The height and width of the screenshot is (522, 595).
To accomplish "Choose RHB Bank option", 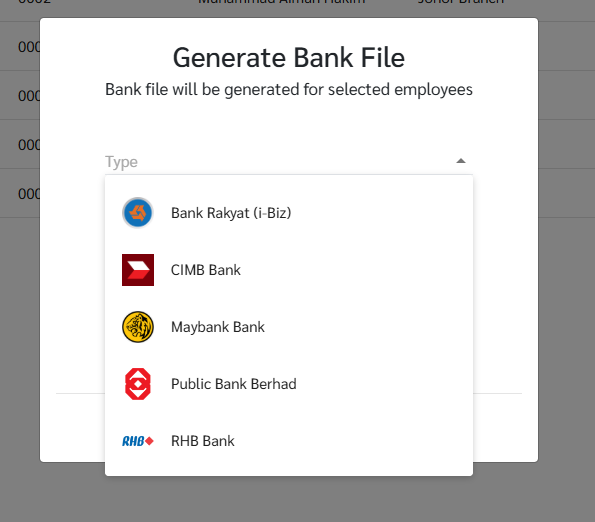I will pyautogui.click(x=289, y=441).
